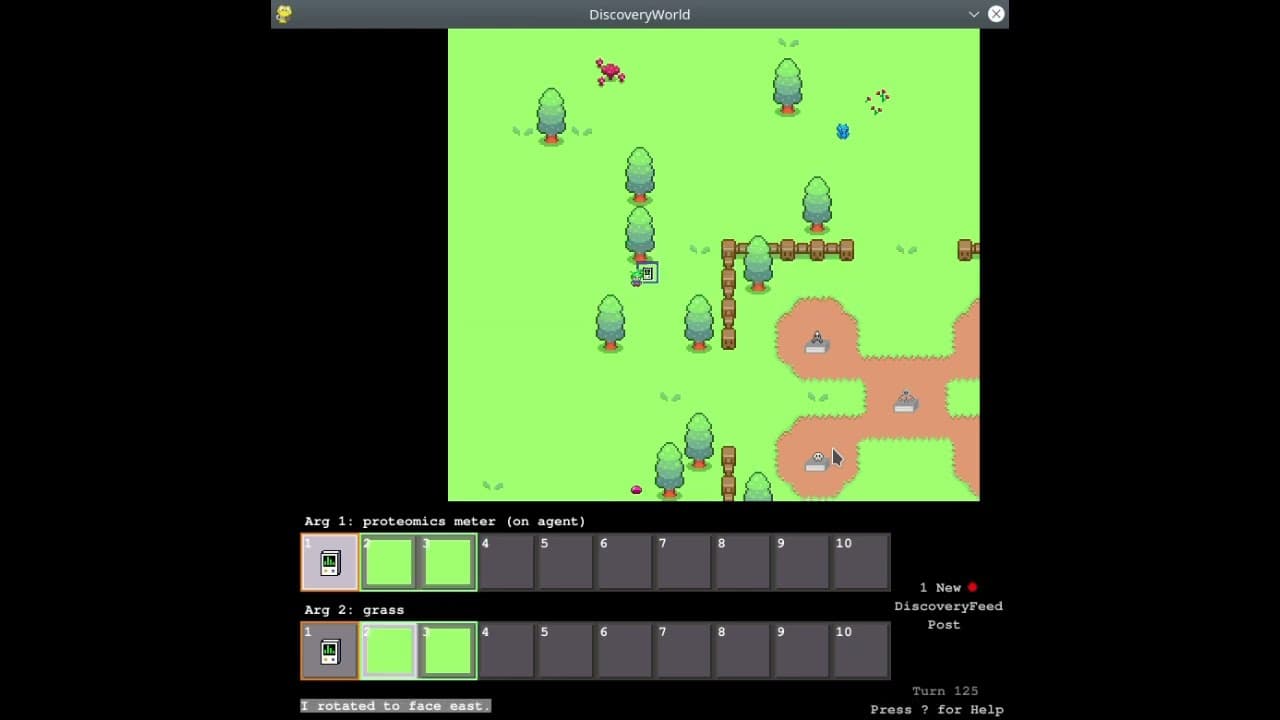Click the large crimson mushroom cluster
The width and height of the screenshot is (1280, 720).
coord(610,72)
